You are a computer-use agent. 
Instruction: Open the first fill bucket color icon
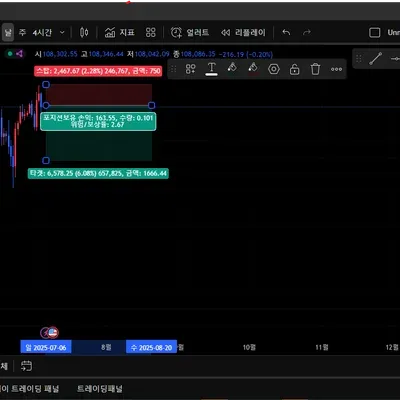(x=232, y=68)
